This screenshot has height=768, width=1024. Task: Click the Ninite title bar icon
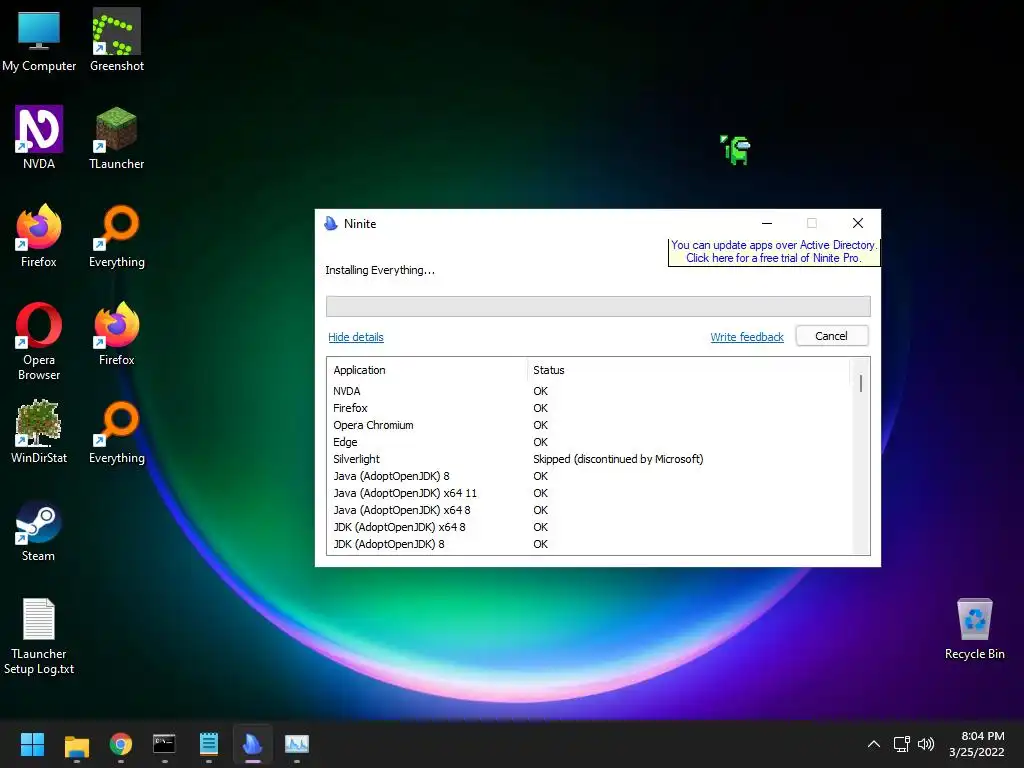331,223
